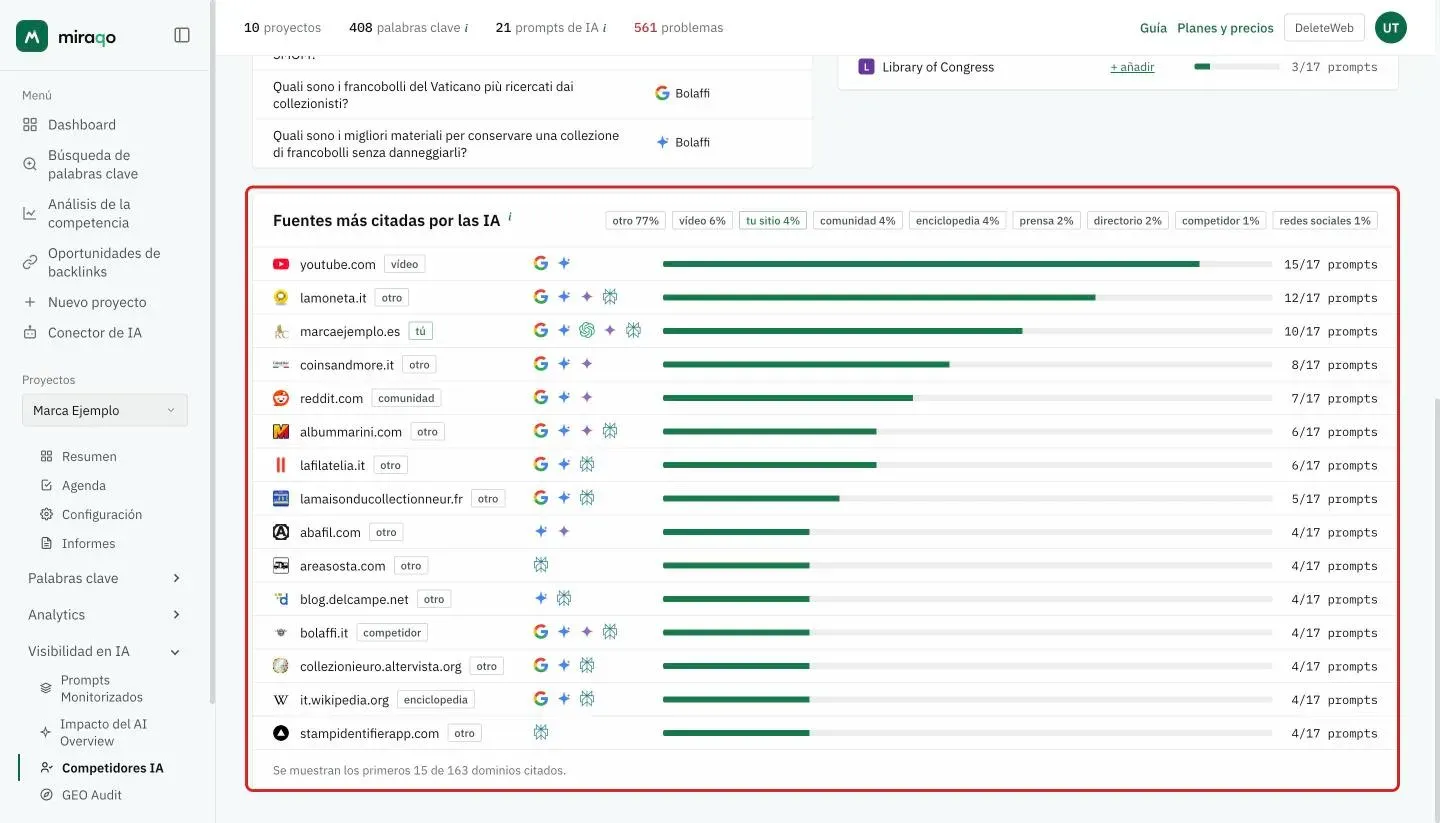Screen dimensions: 1440x823
Task: Click the 'vídeo 6%' category tag
Action: tap(702, 221)
